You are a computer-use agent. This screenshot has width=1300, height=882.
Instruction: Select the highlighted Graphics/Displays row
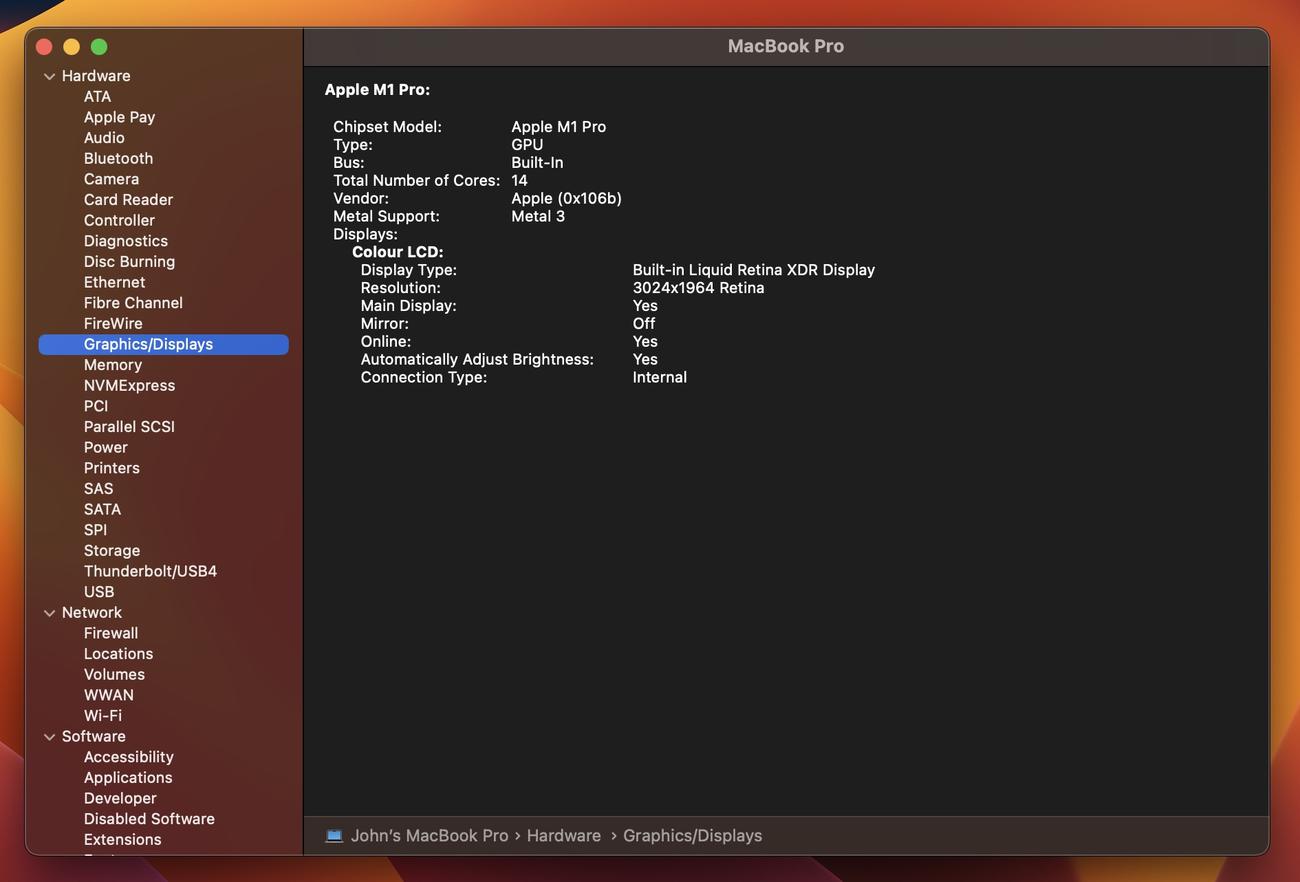point(164,344)
